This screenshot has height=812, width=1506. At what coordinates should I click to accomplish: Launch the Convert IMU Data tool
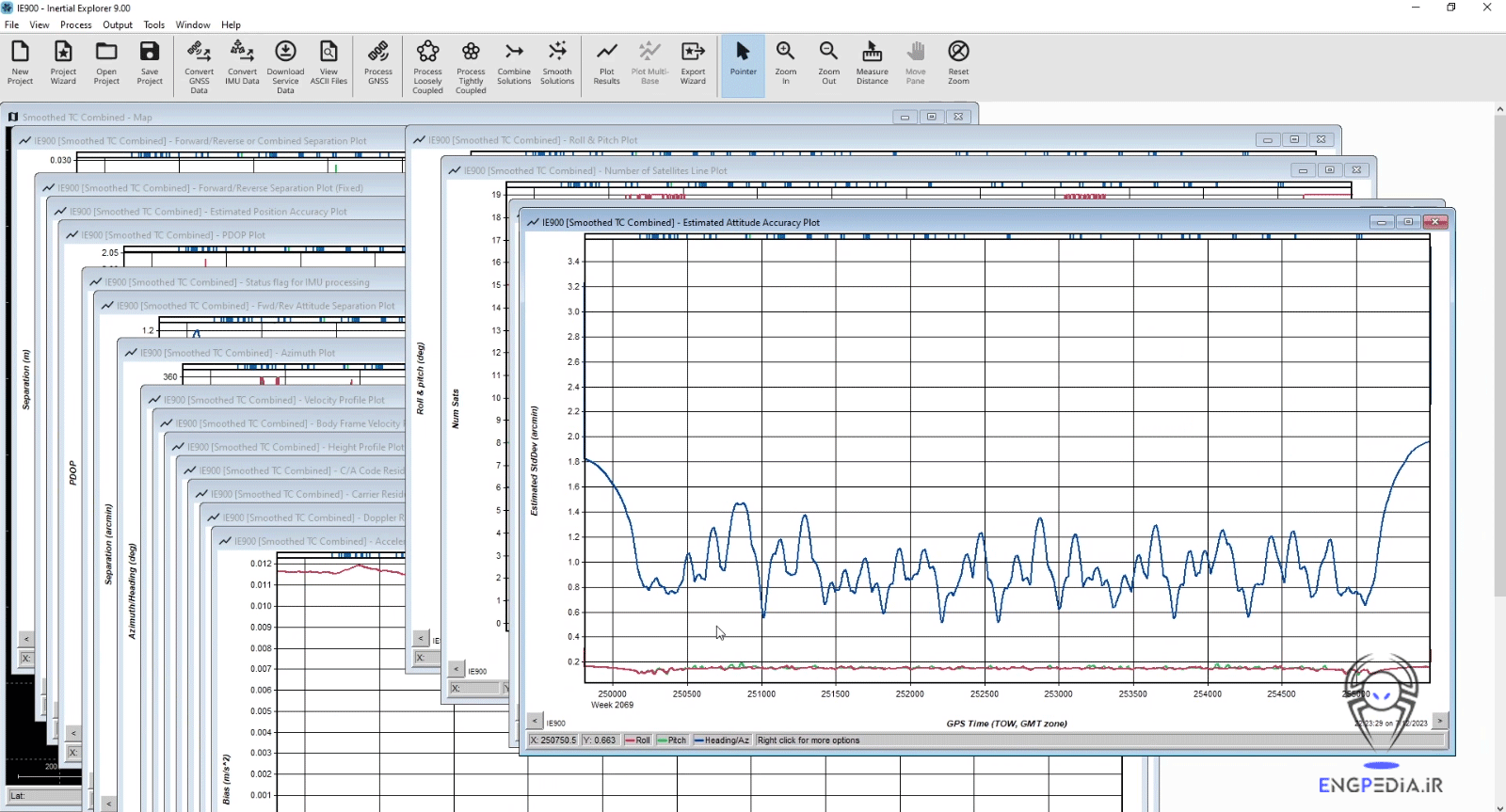(242, 63)
